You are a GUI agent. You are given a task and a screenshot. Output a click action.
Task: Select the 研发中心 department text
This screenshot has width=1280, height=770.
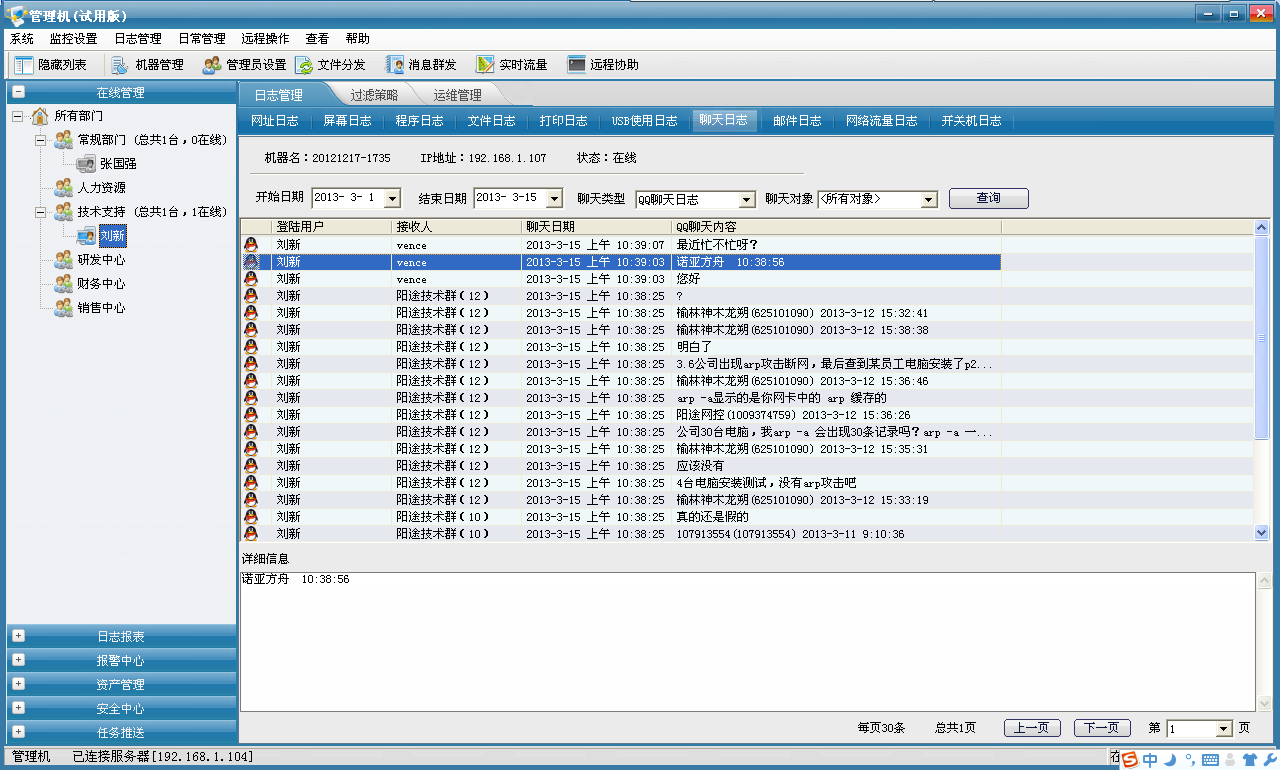101,260
